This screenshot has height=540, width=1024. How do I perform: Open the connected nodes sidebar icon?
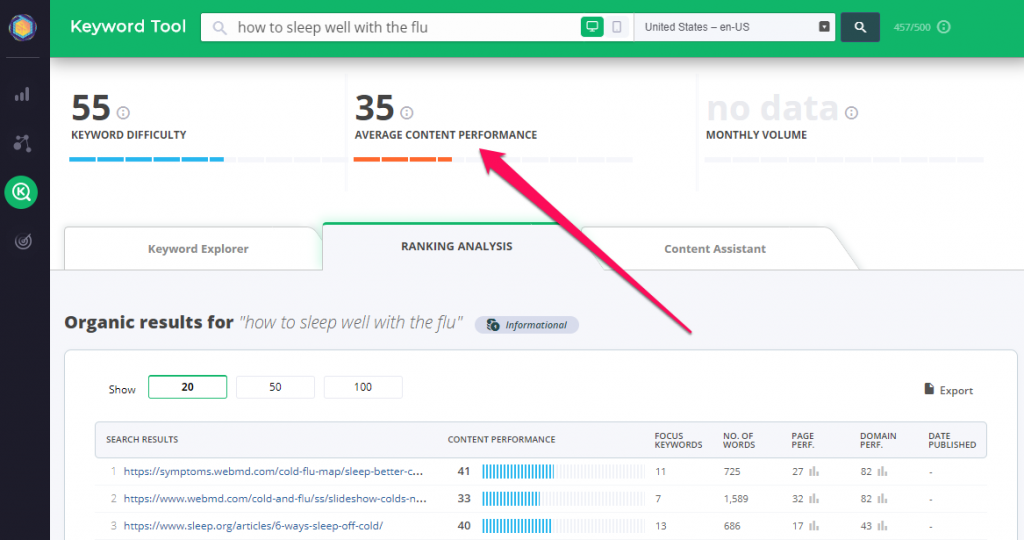tap(22, 143)
